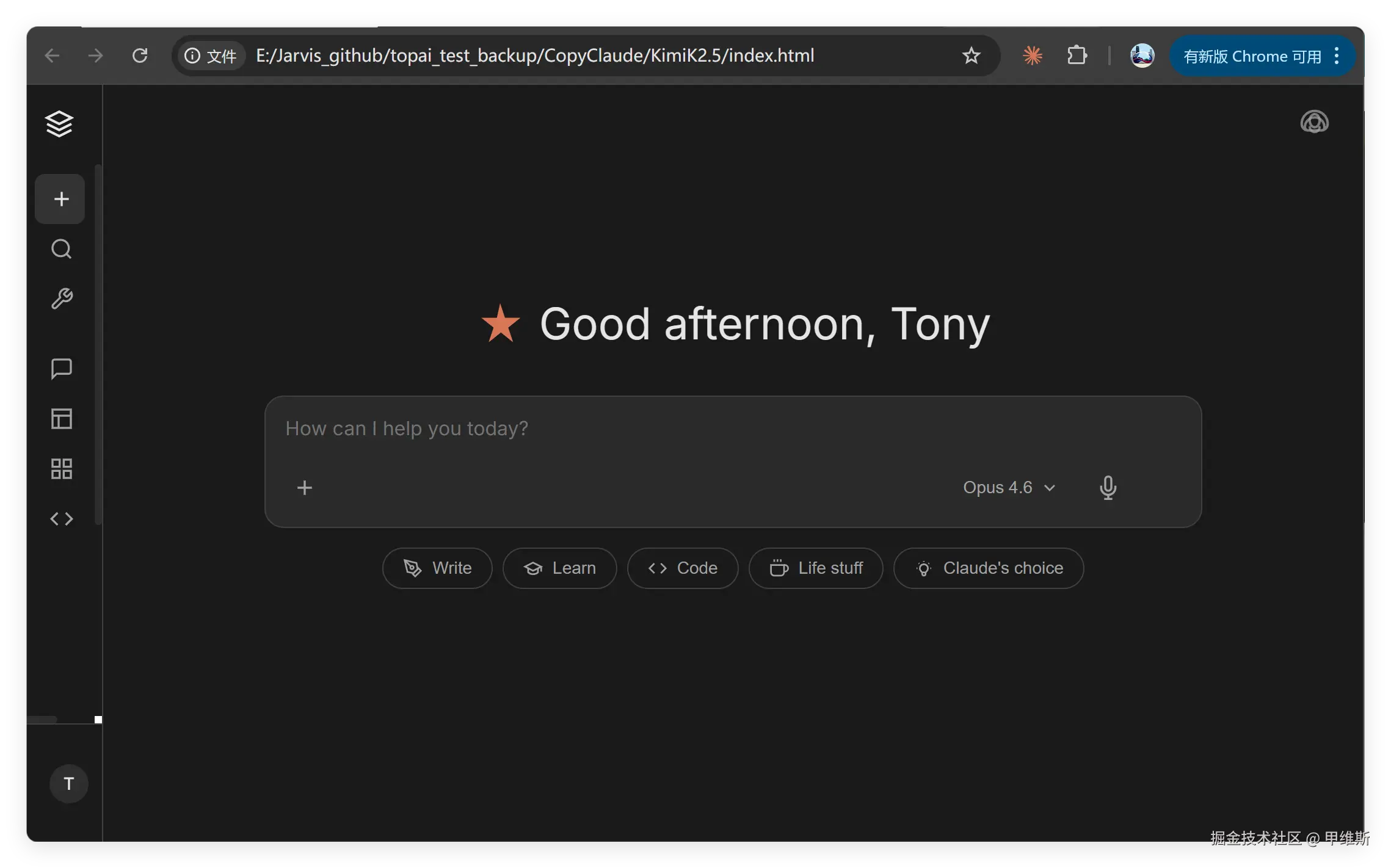Select the Learn suggestion chip
Screen dimensions: 1391x868
[x=559, y=568]
